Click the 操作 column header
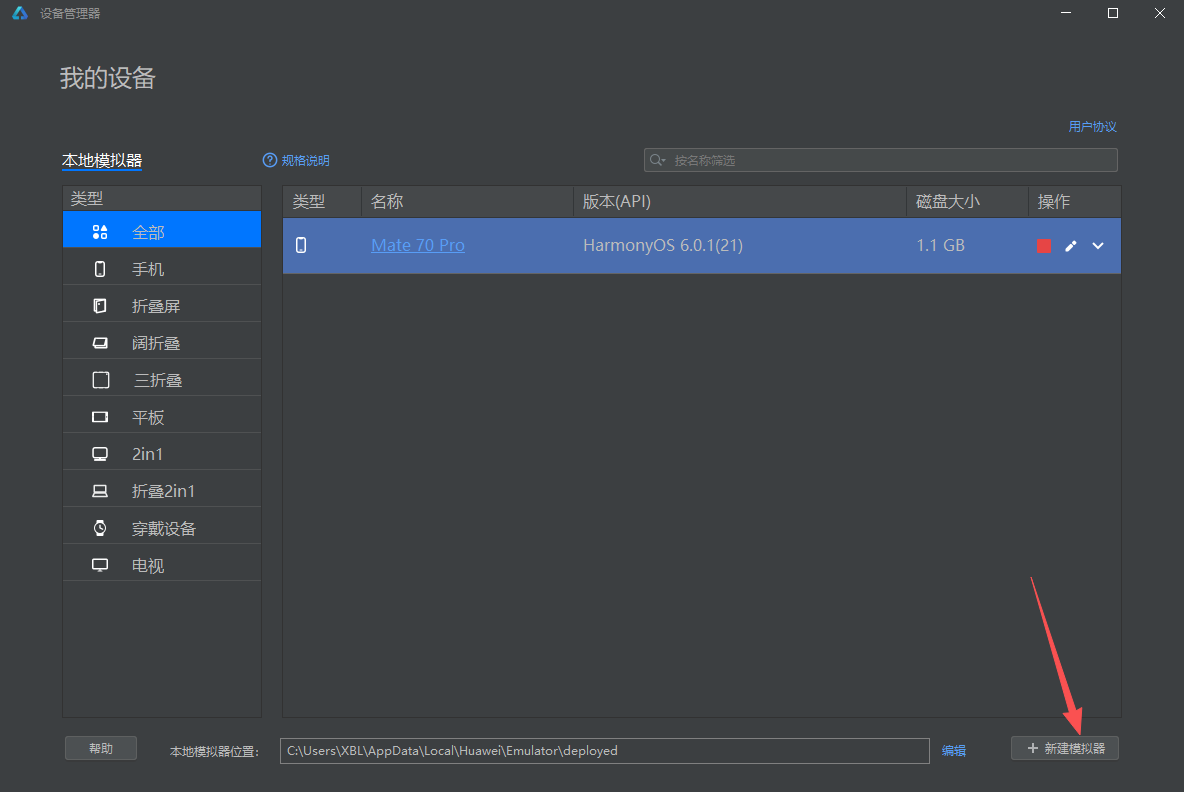Viewport: 1184px width, 792px height. tap(1075, 202)
